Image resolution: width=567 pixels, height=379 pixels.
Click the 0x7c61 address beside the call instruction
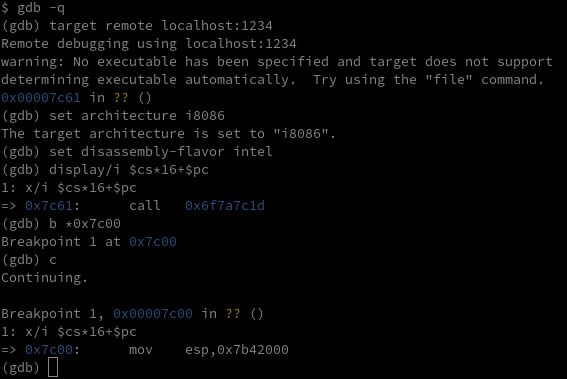[49, 205]
